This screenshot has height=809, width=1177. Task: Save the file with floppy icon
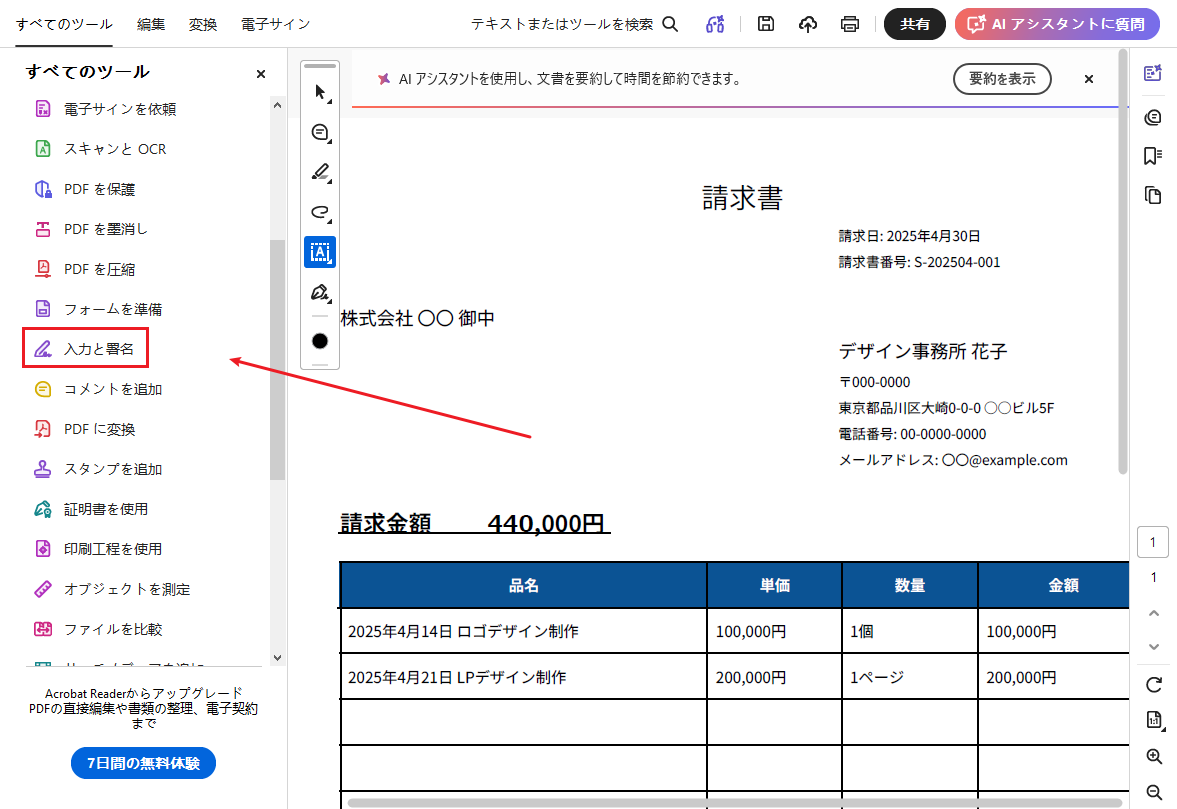(x=766, y=24)
